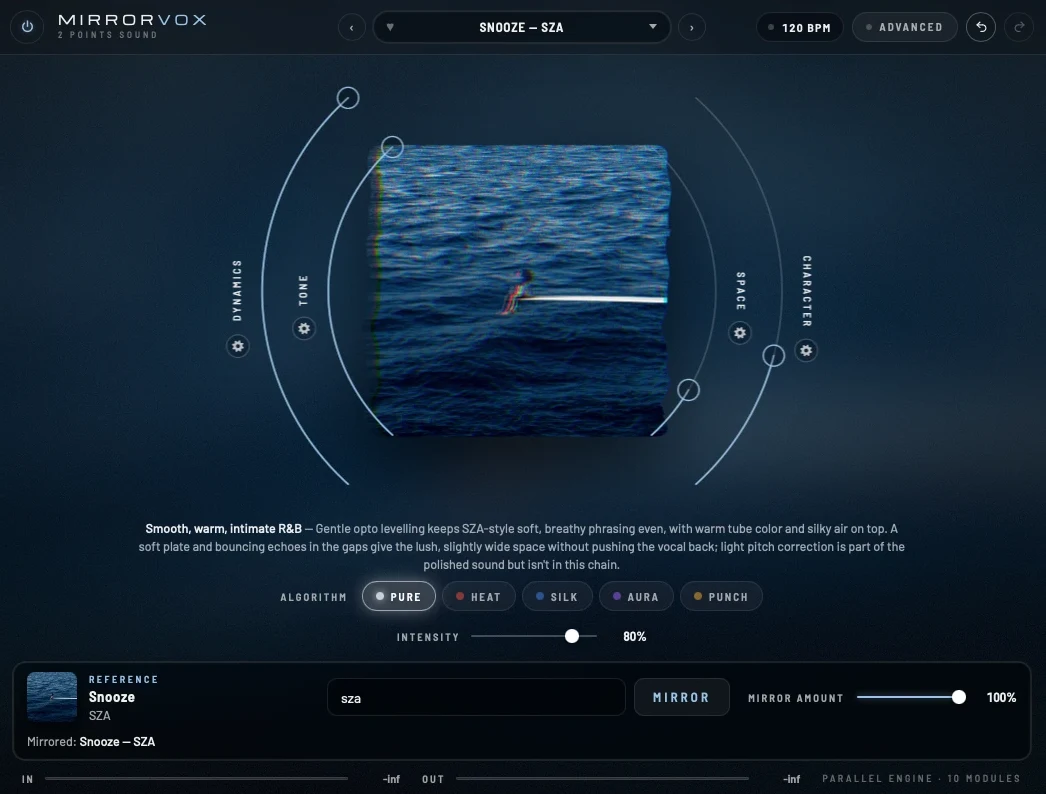The width and height of the screenshot is (1046, 794).
Task: Click 'Smooth, warm, intimate R&B' description heading
Action: pyautogui.click(x=223, y=528)
